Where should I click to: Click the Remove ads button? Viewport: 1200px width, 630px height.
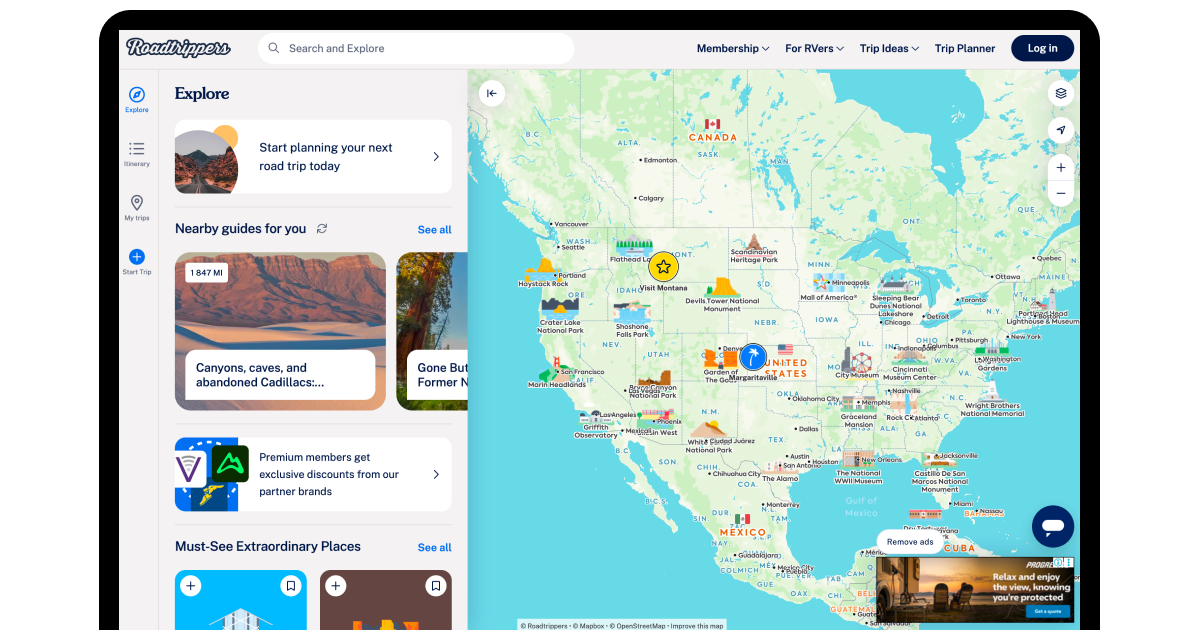click(x=910, y=542)
